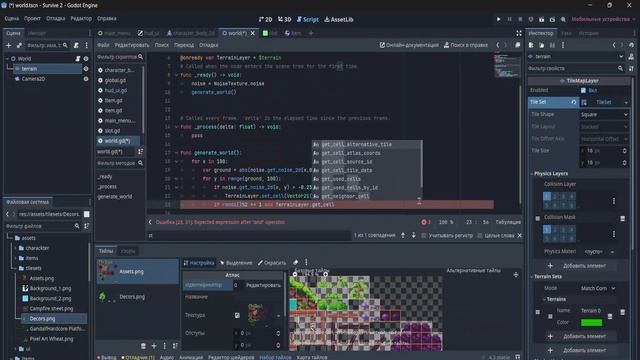Create a new resource in Inspector toolbar
640x360 pixels.
pyautogui.click(x=531, y=45)
